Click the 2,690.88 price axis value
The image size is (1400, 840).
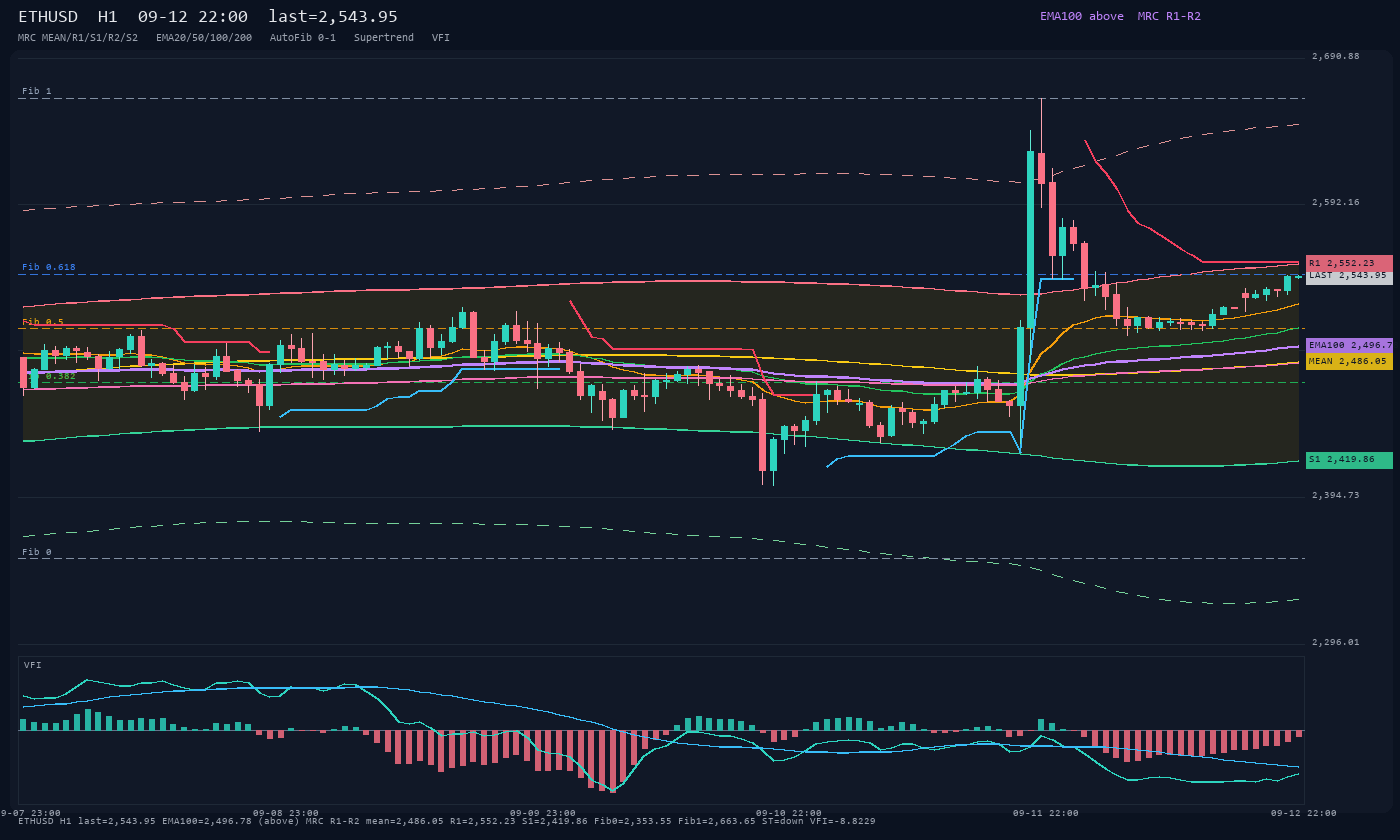point(1336,57)
